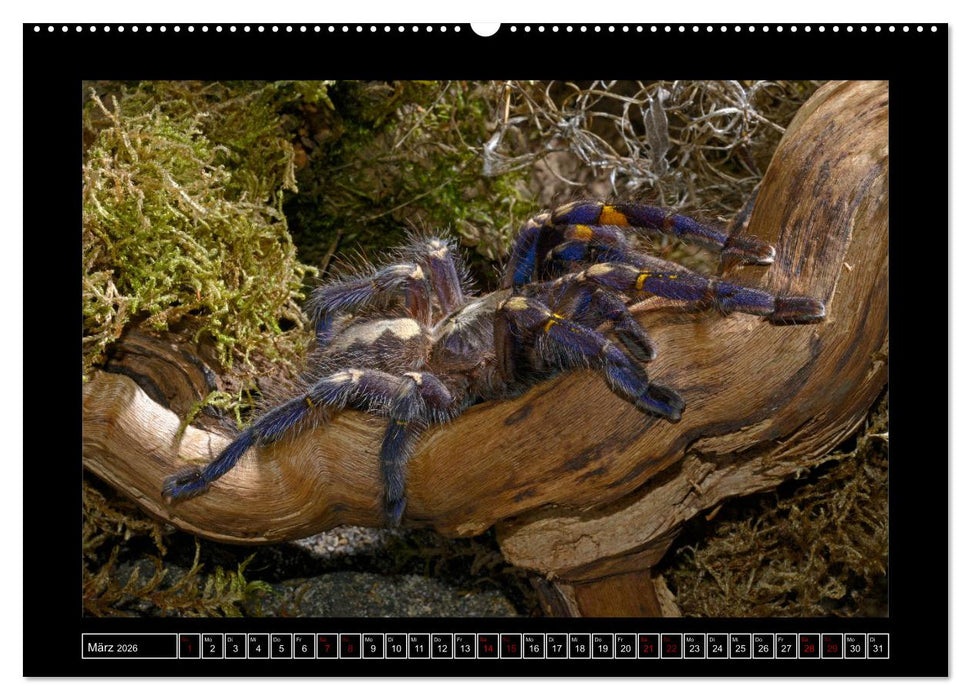Image resolution: width=971 pixels, height=700 pixels.
Task: Select day 10 in the calendar strip
Action: [x=396, y=647]
